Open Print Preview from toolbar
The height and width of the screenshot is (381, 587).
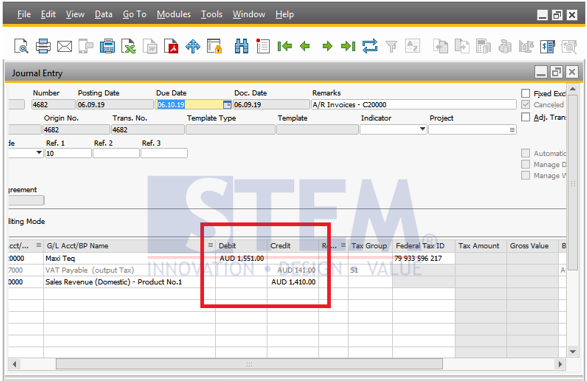tap(21, 46)
